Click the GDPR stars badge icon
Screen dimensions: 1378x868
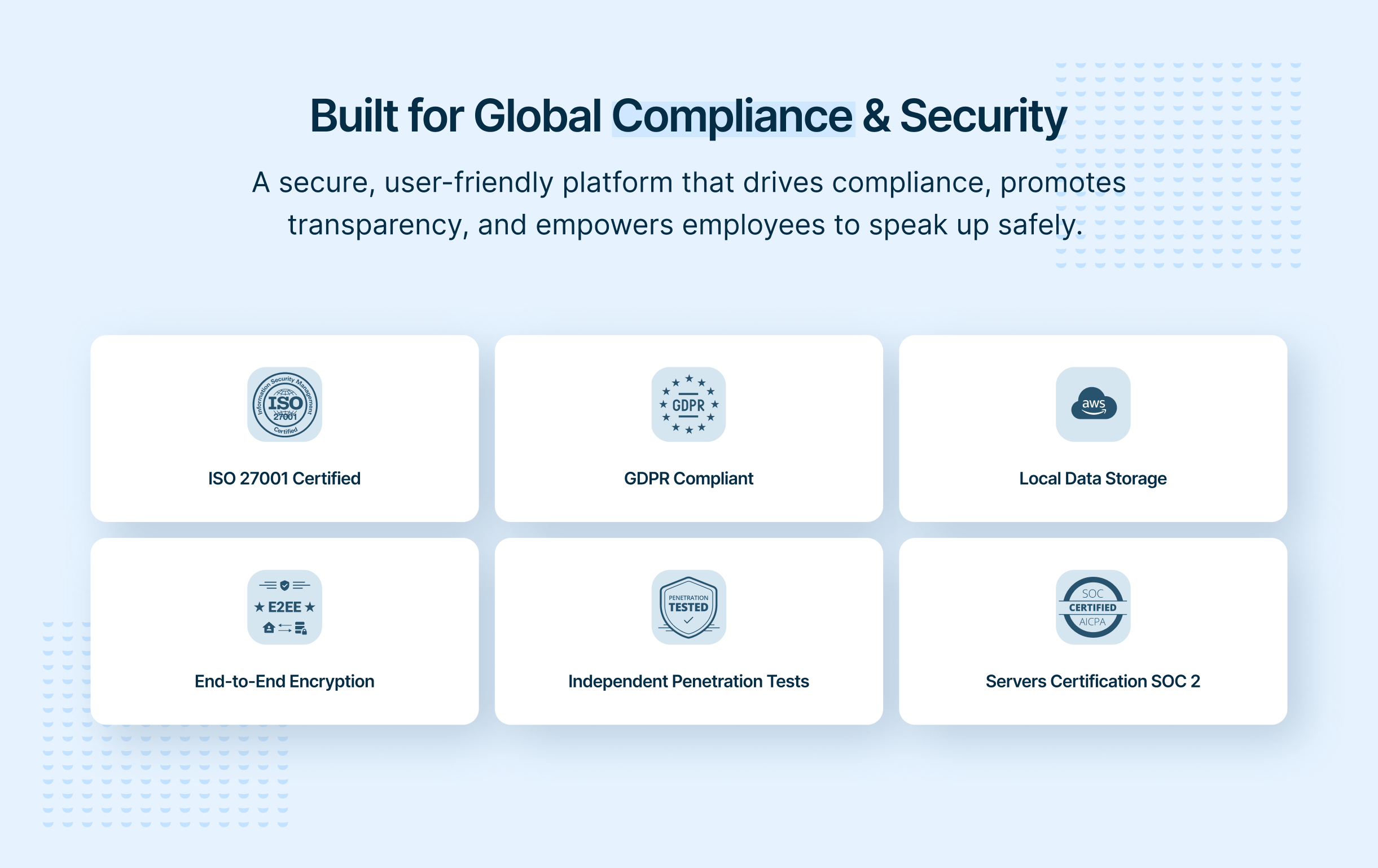pyautogui.click(x=688, y=404)
